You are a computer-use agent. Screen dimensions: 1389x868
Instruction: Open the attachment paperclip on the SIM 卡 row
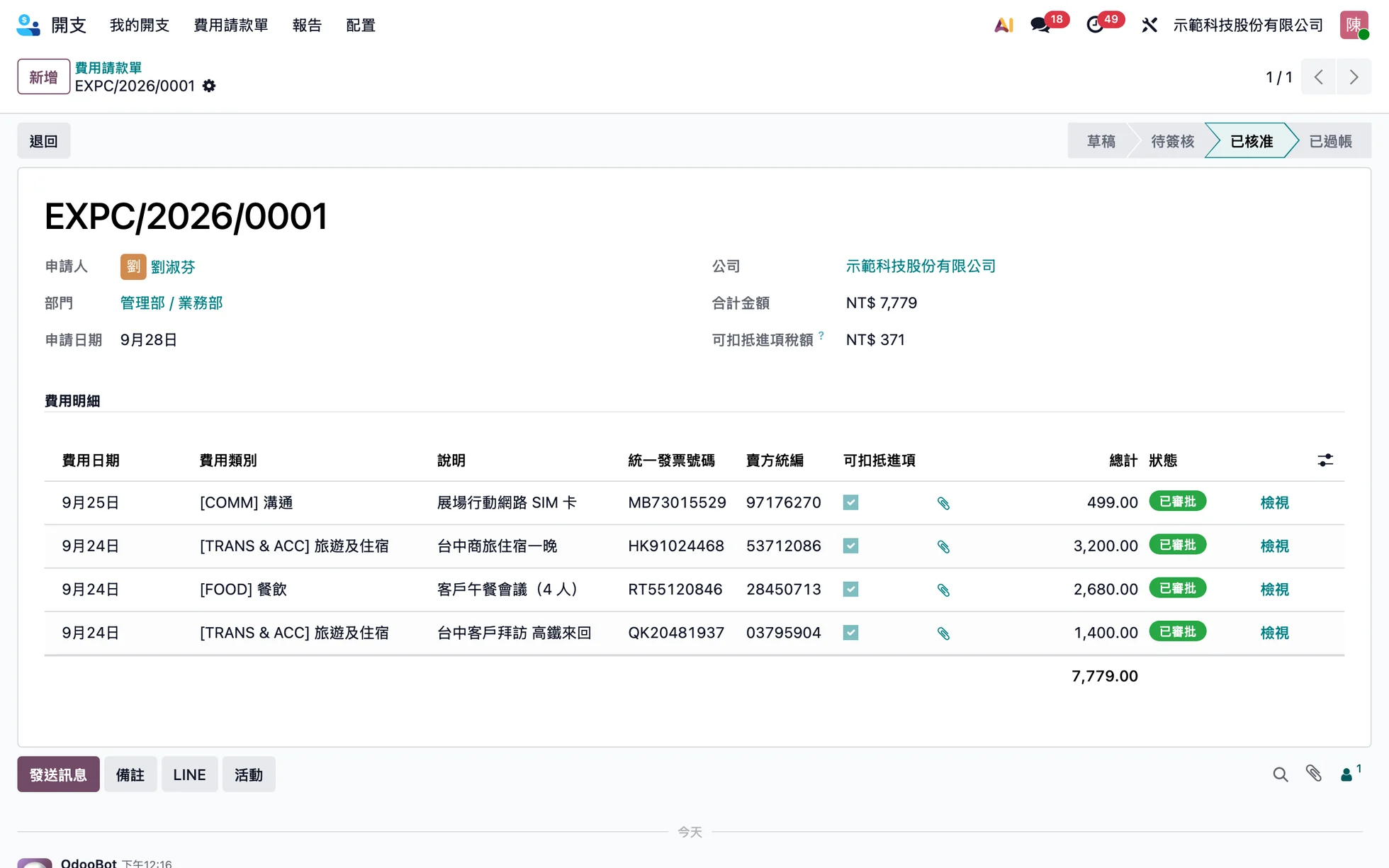[943, 503]
